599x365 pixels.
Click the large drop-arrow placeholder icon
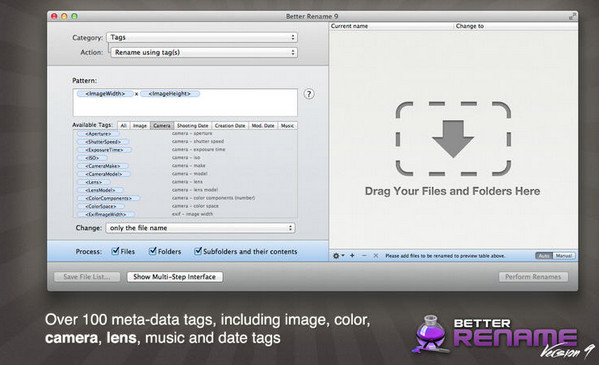tap(453, 139)
